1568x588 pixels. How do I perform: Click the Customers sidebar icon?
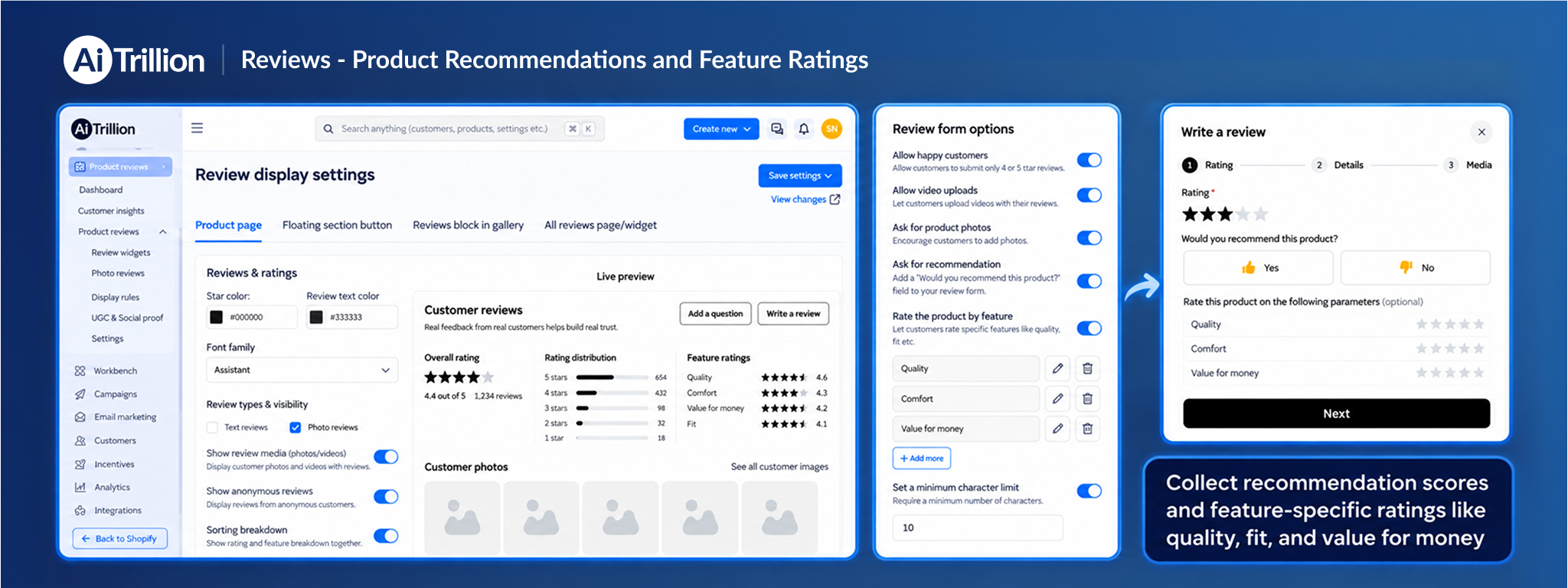pyautogui.click(x=80, y=441)
